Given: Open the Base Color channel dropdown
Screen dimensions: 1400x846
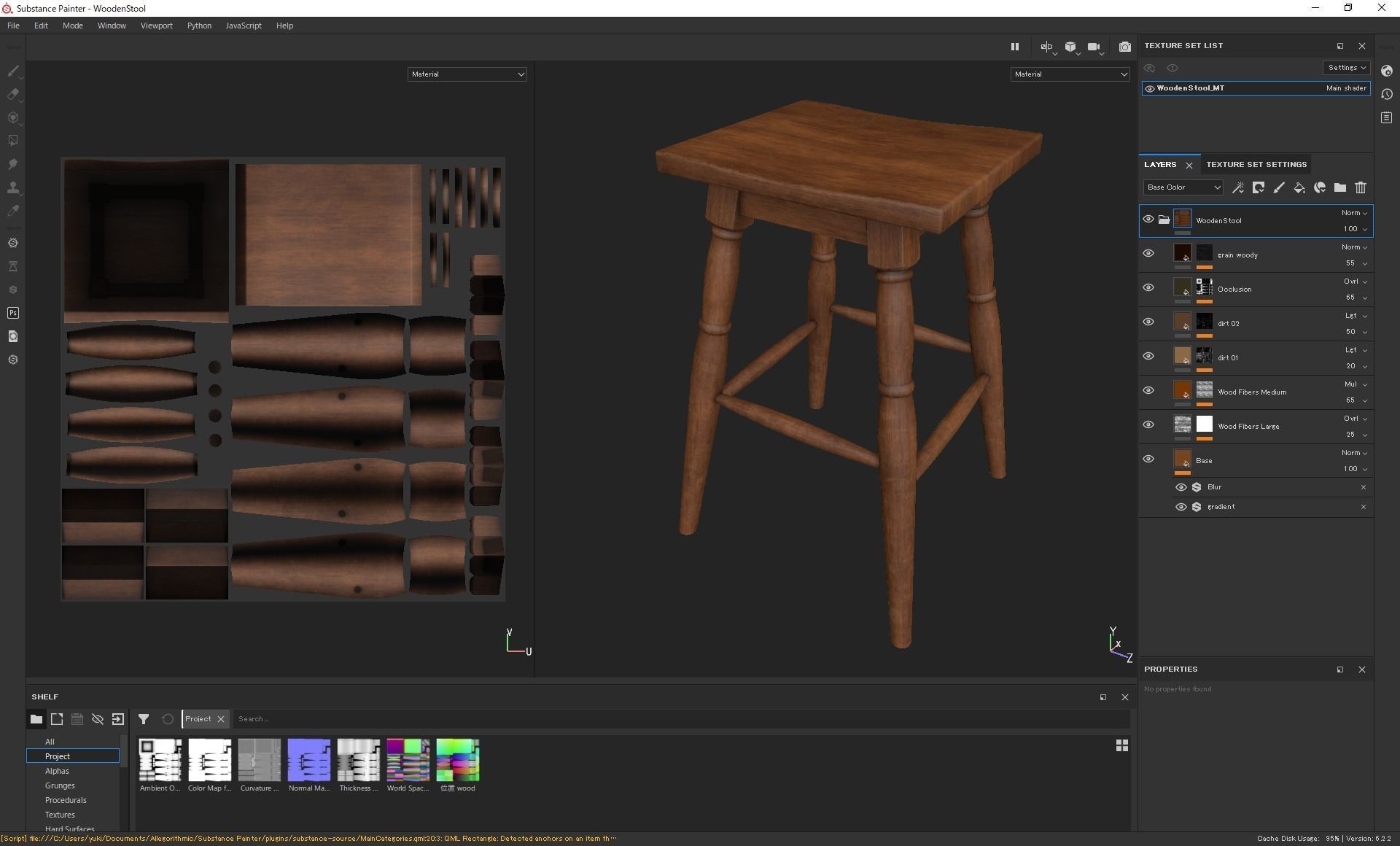Looking at the screenshot, I should (x=1183, y=187).
